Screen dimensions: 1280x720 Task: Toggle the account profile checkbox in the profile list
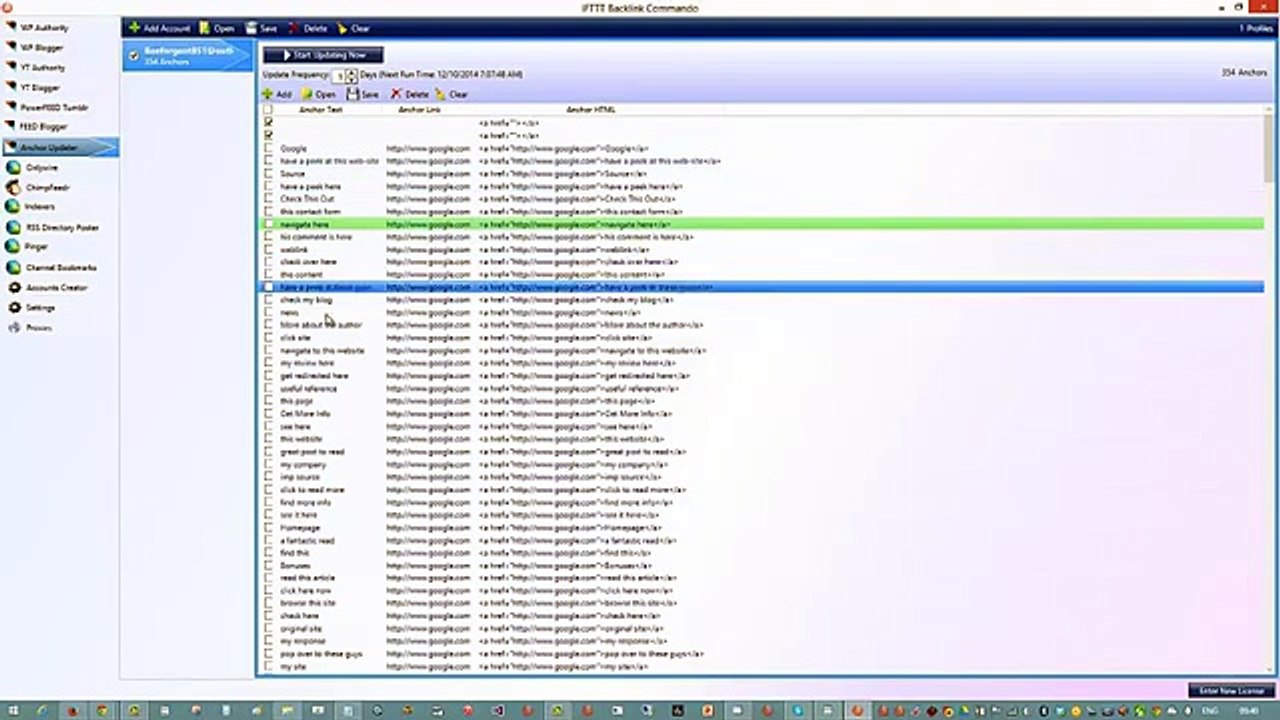pyautogui.click(x=134, y=56)
